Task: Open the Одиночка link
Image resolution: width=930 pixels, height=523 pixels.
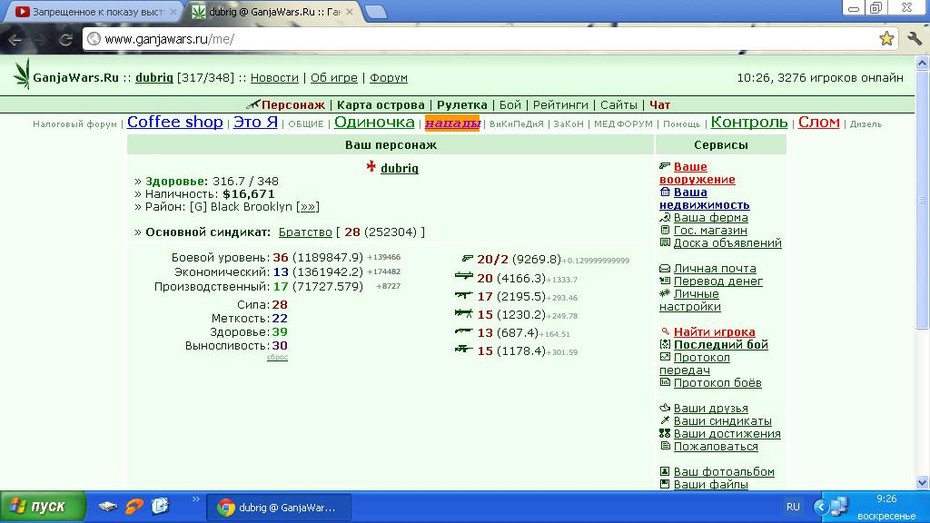Action: [374, 122]
